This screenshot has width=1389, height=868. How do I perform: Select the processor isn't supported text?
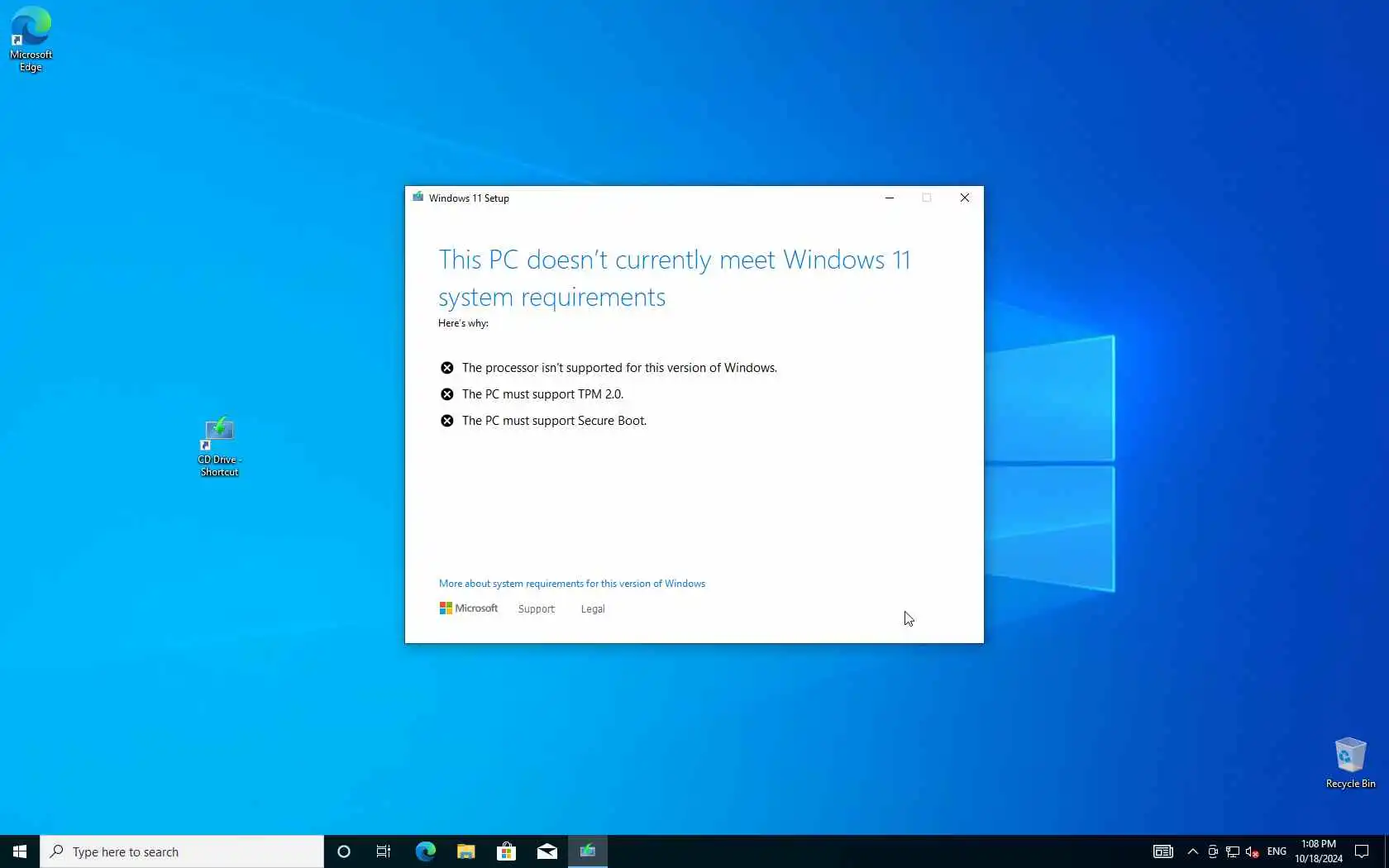(x=619, y=368)
